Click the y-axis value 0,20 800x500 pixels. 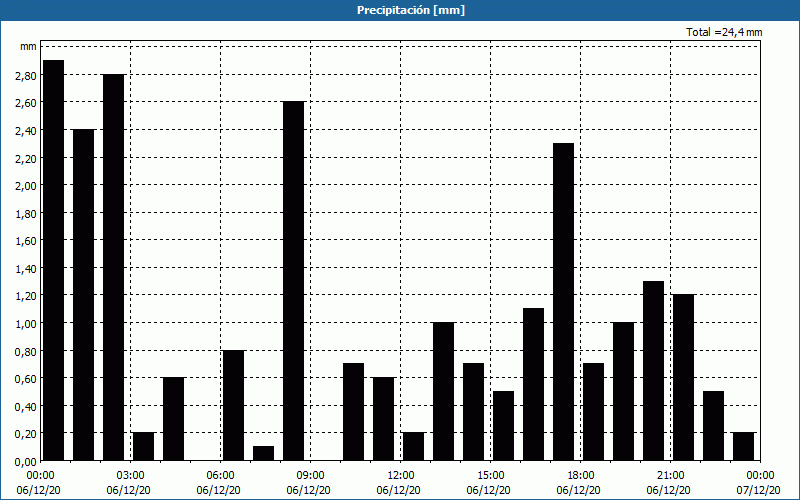coord(26,434)
